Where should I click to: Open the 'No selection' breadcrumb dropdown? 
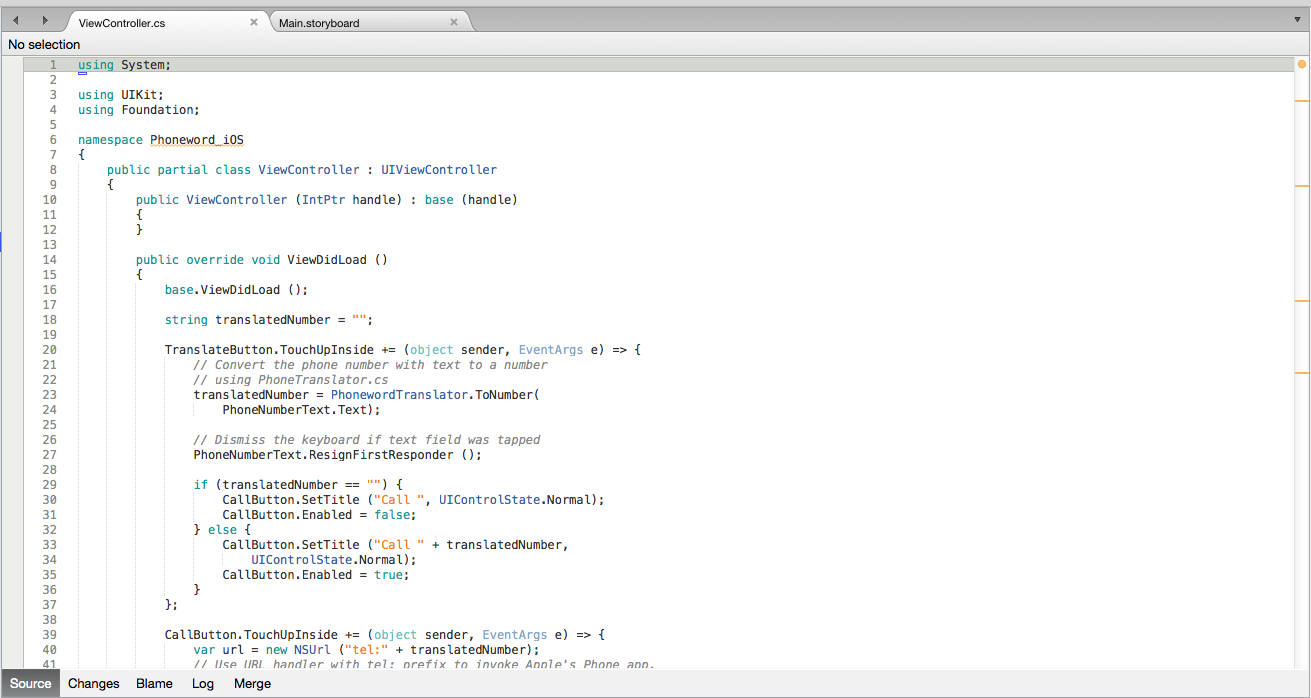click(44, 44)
